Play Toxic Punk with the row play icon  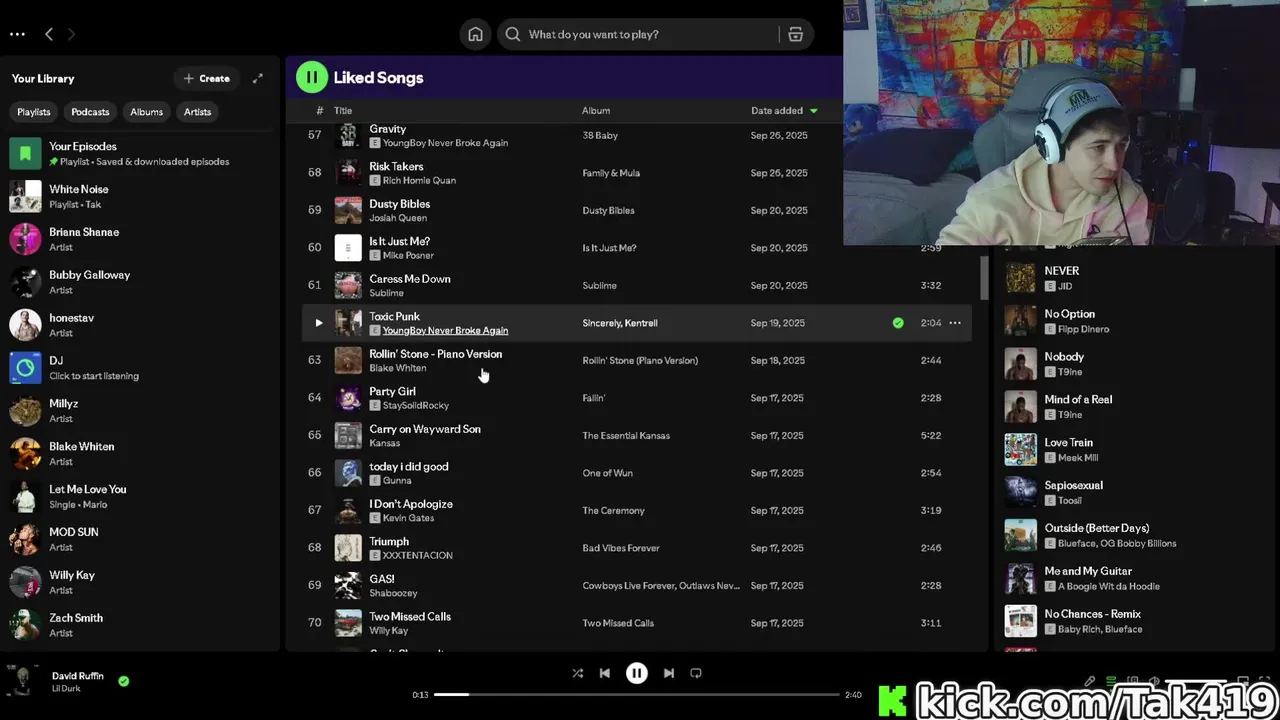(319, 323)
